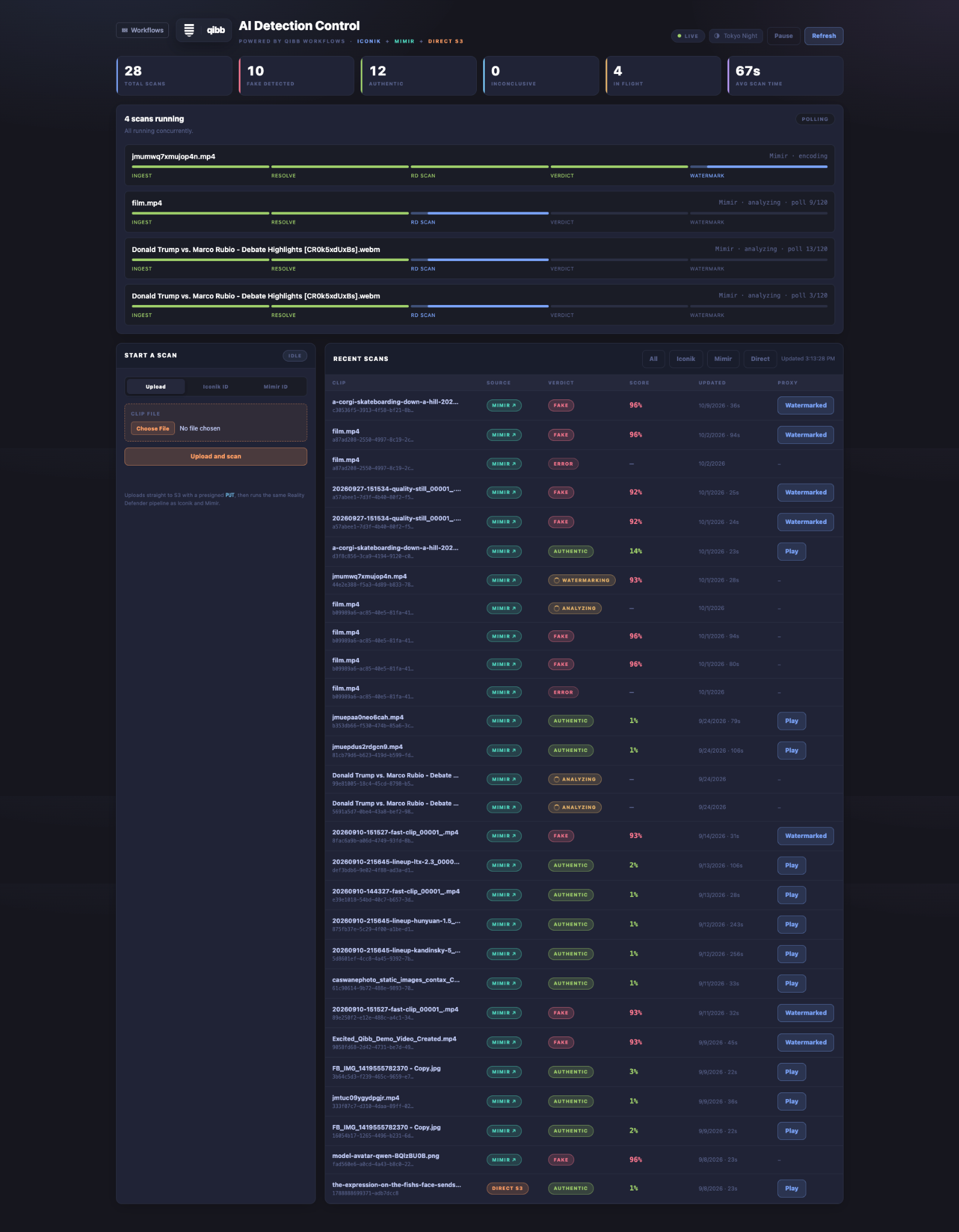Switch to the Mimir ID tab
The width and height of the screenshot is (959, 1232).
[275, 387]
